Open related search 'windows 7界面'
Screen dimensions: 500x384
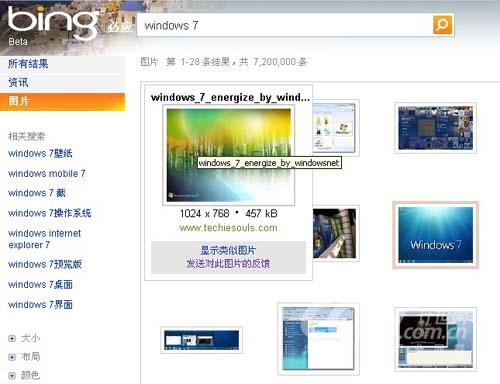(x=40, y=304)
